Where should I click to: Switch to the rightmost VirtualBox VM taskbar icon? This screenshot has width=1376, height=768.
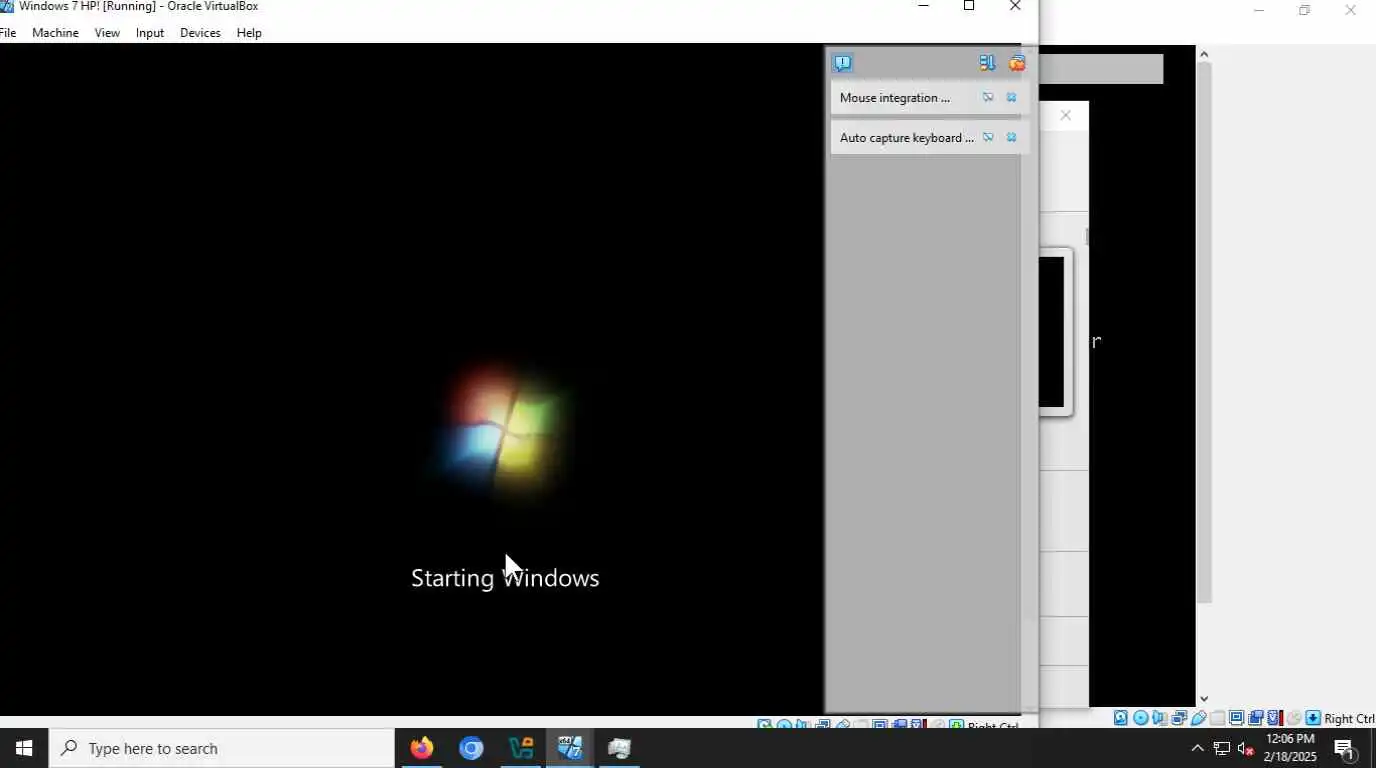tap(619, 748)
